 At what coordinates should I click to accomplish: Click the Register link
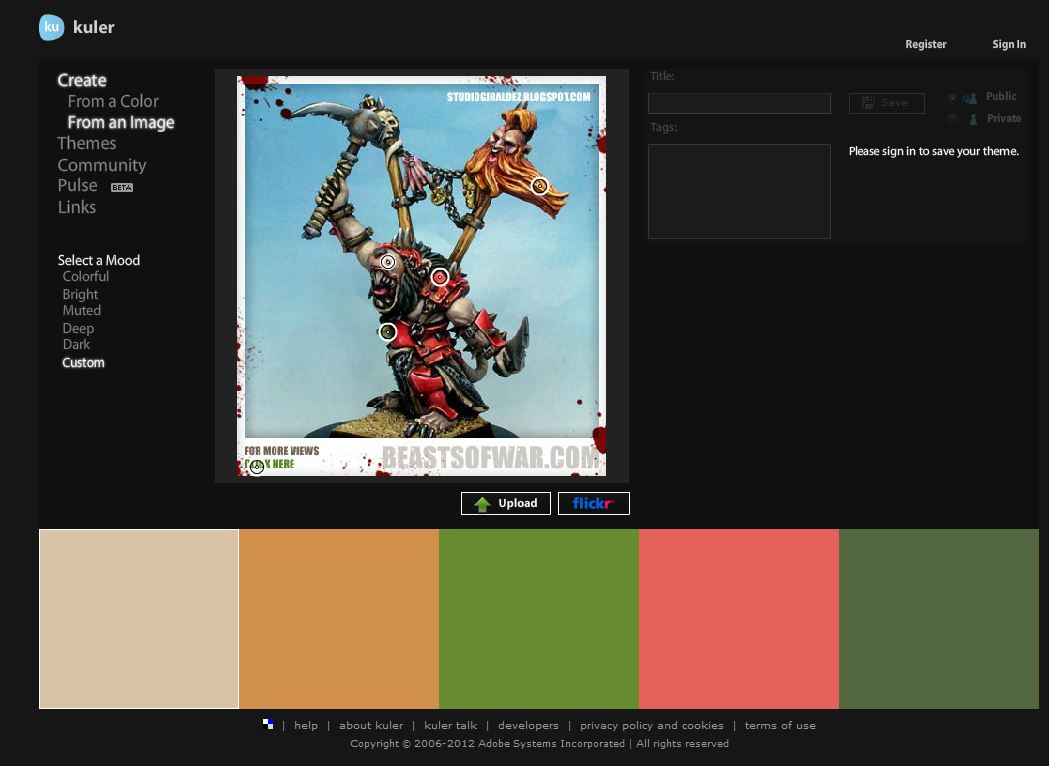[x=925, y=45]
